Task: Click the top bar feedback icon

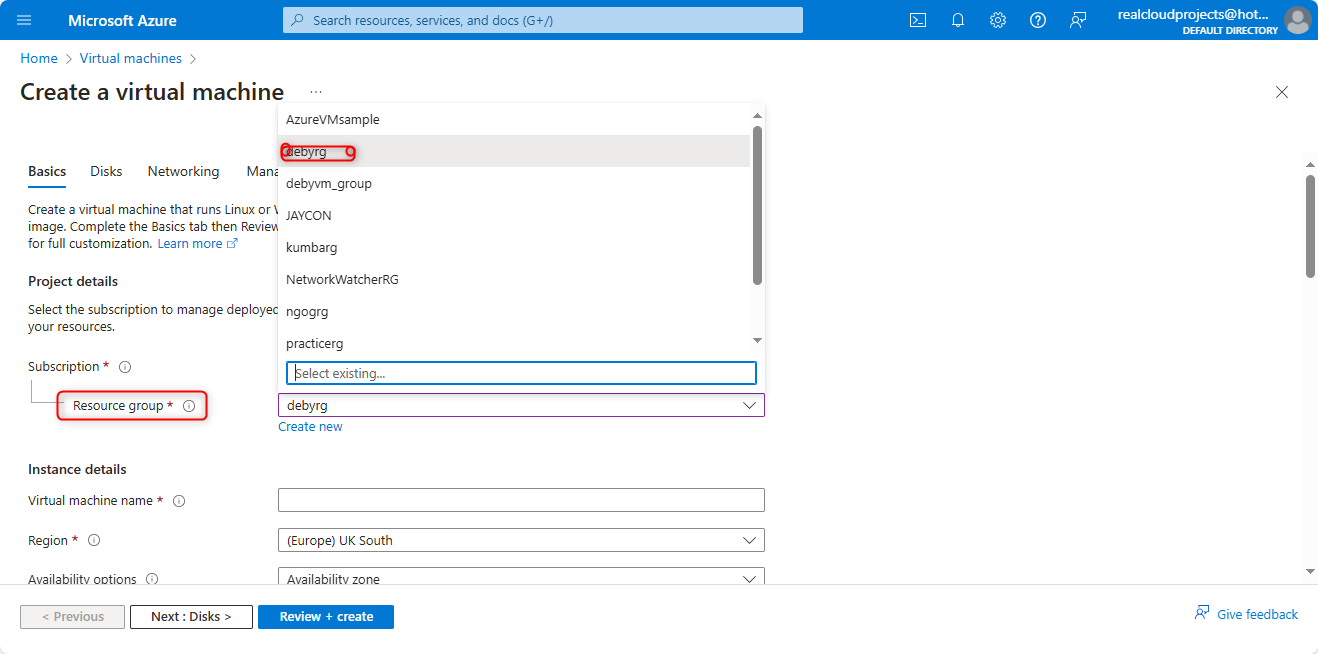Action: click(1077, 20)
